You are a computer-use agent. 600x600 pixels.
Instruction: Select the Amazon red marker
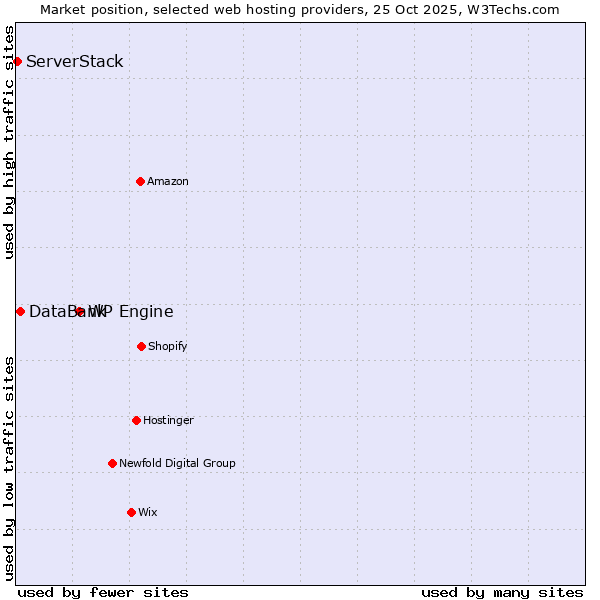pos(140,181)
